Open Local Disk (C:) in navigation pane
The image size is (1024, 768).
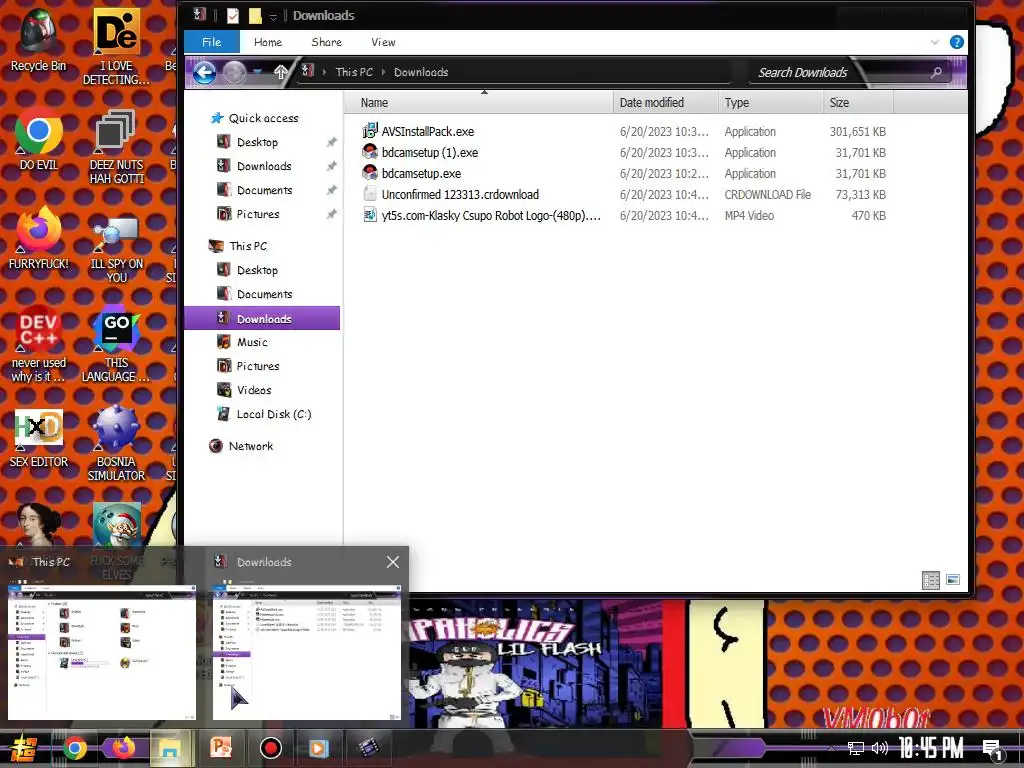pyautogui.click(x=274, y=414)
